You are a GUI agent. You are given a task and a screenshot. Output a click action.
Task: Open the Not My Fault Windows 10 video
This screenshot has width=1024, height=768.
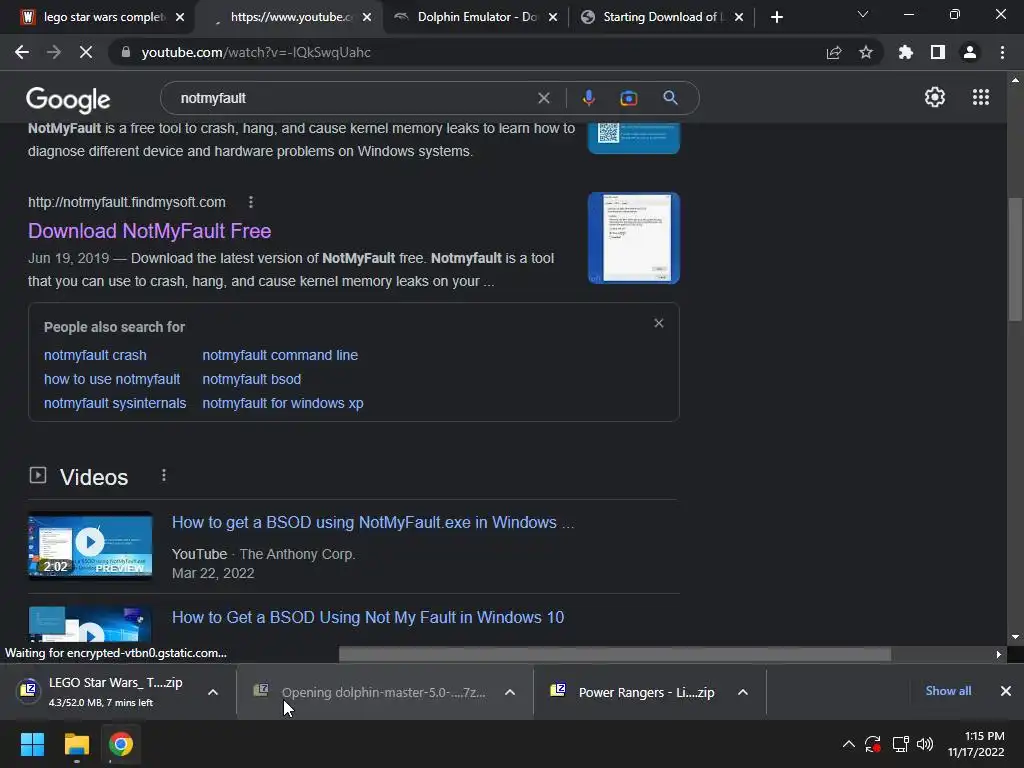click(x=368, y=618)
